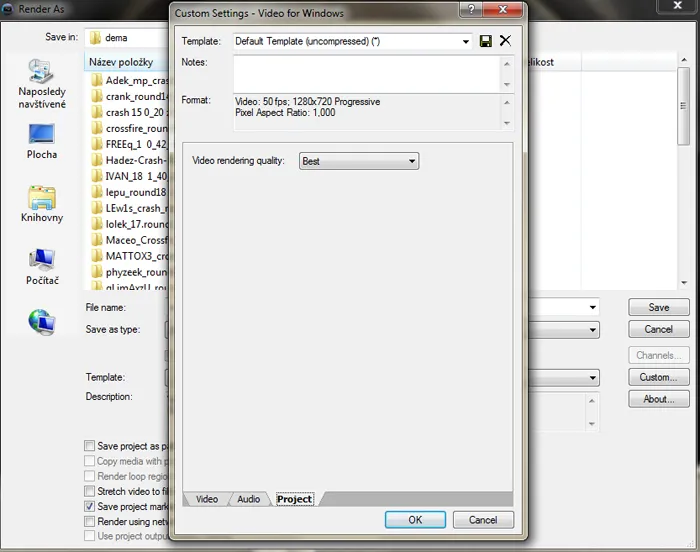Uncheck the Save project markers checkbox

91,507
